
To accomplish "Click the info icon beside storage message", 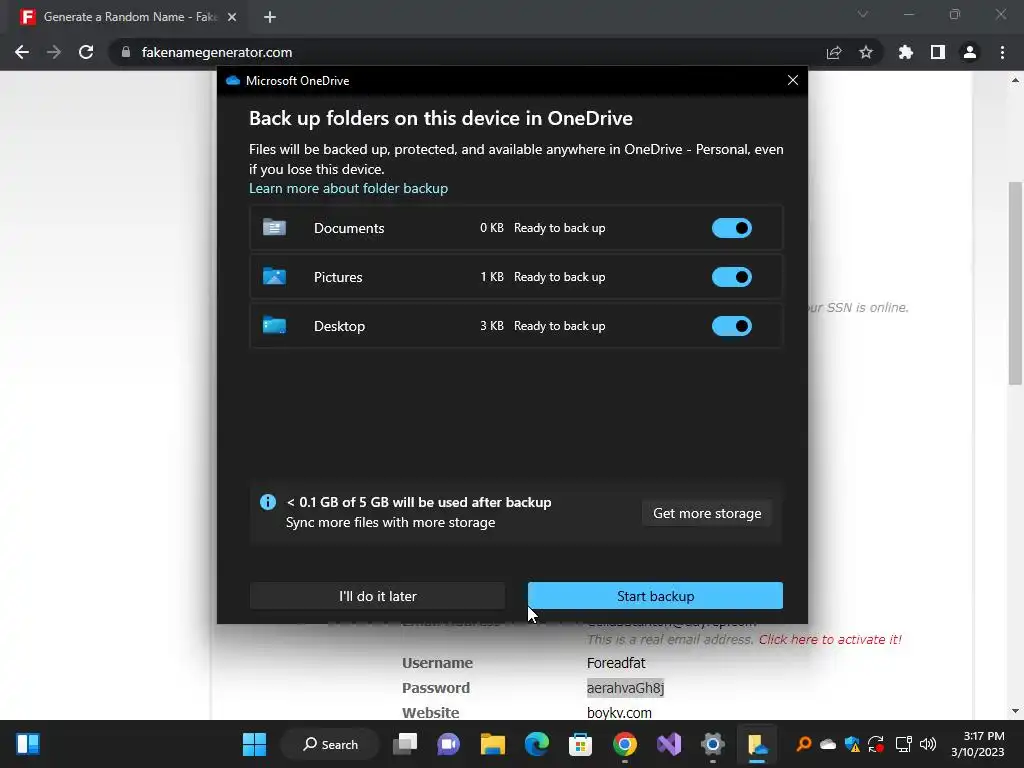I will point(268,502).
